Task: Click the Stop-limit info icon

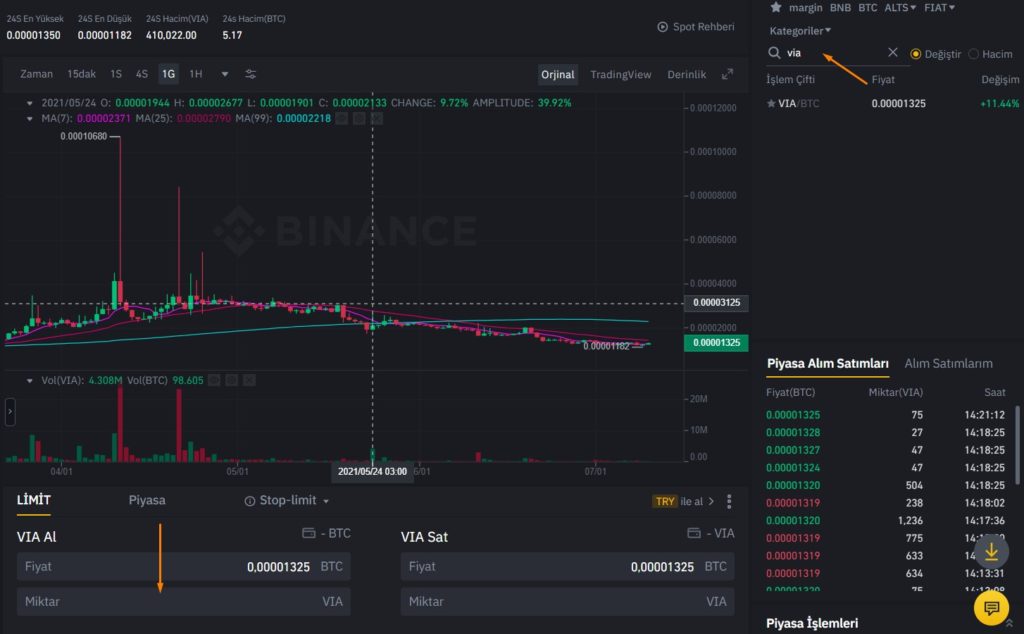Action: coord(249,501)
